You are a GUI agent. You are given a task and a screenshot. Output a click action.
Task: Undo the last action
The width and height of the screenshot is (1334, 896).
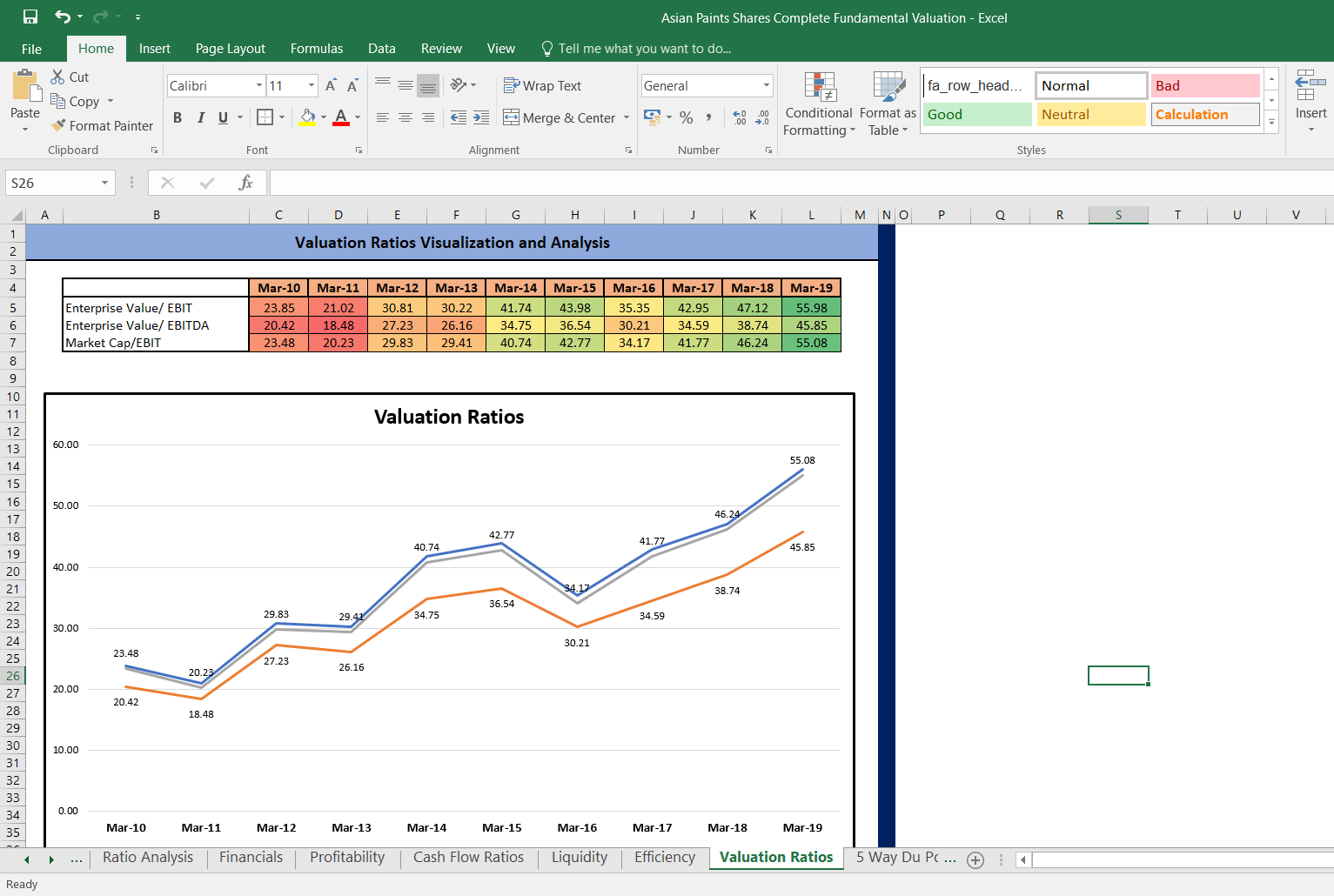pyautogui.click(x=63, y=17)
